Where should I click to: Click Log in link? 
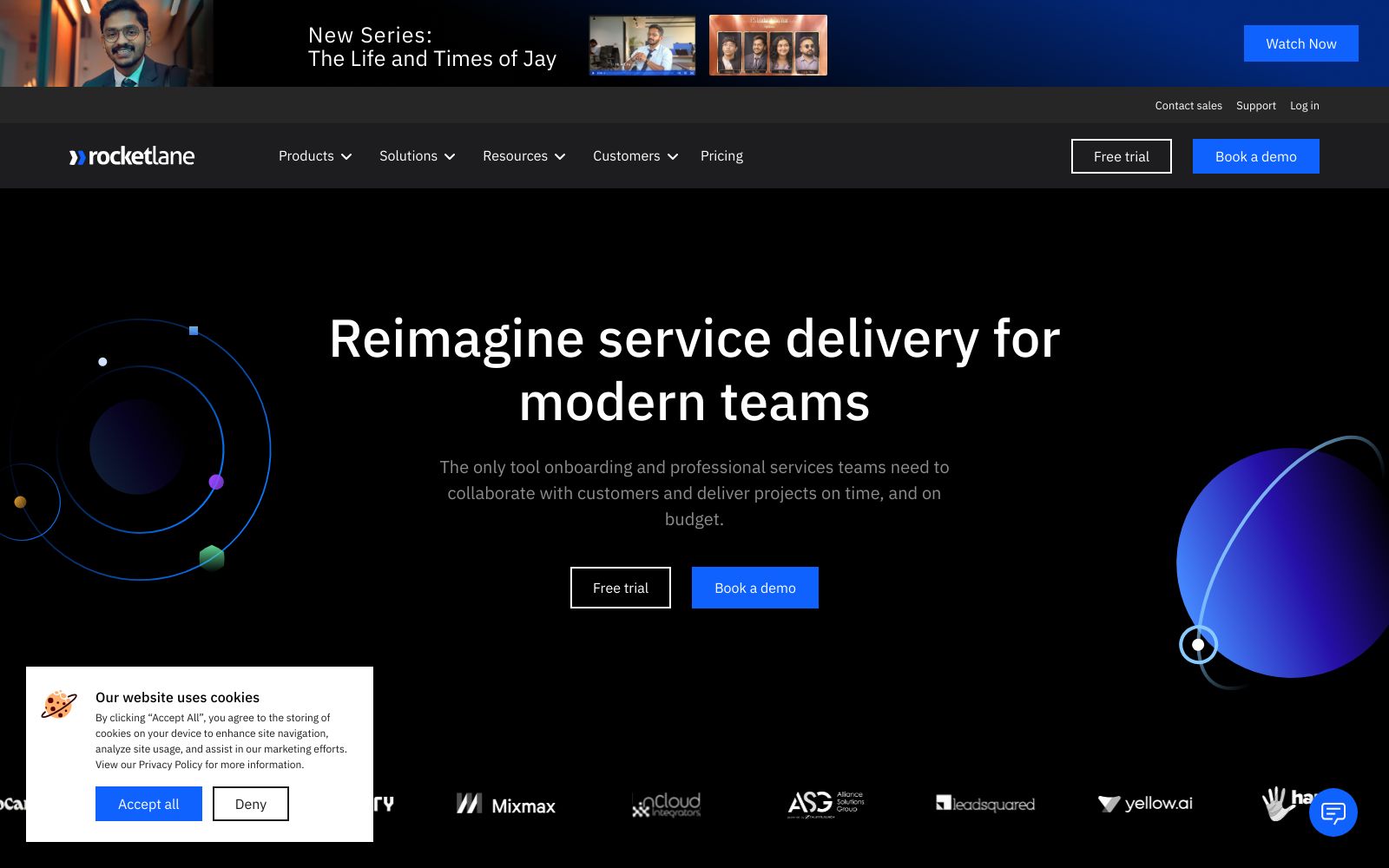tap(1304, 106)
